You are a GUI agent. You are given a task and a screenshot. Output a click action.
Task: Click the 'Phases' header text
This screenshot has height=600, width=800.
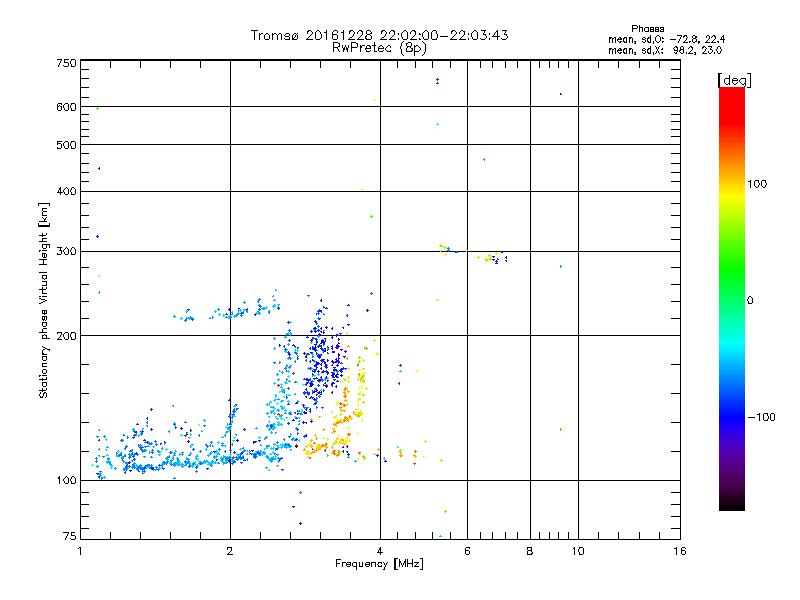[x=647, y=29]
